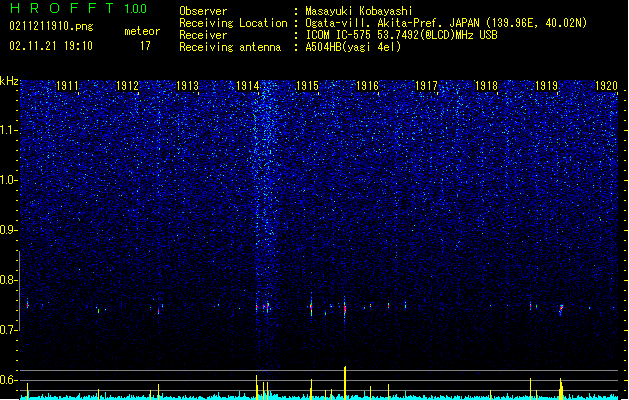Select the 1918 time marker label
This screenshot has width=629, height=400.
(x=486, y=86)
